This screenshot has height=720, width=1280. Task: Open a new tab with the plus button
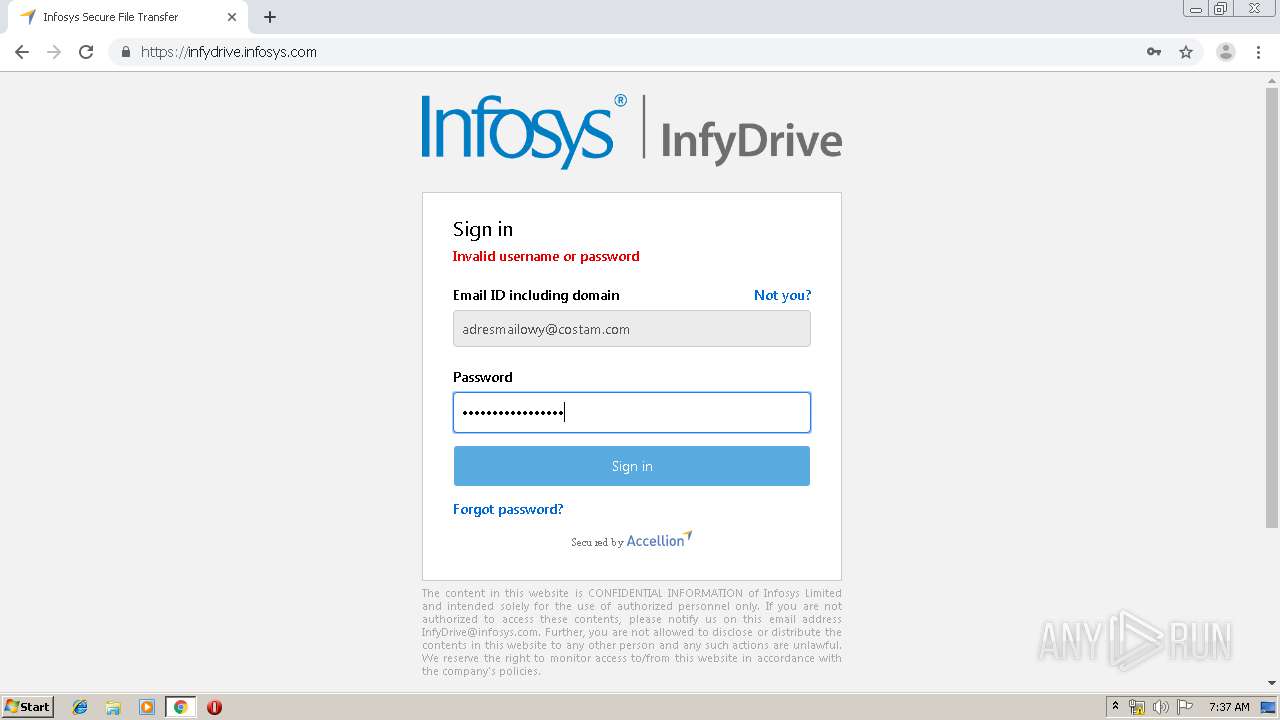(270, 17)
